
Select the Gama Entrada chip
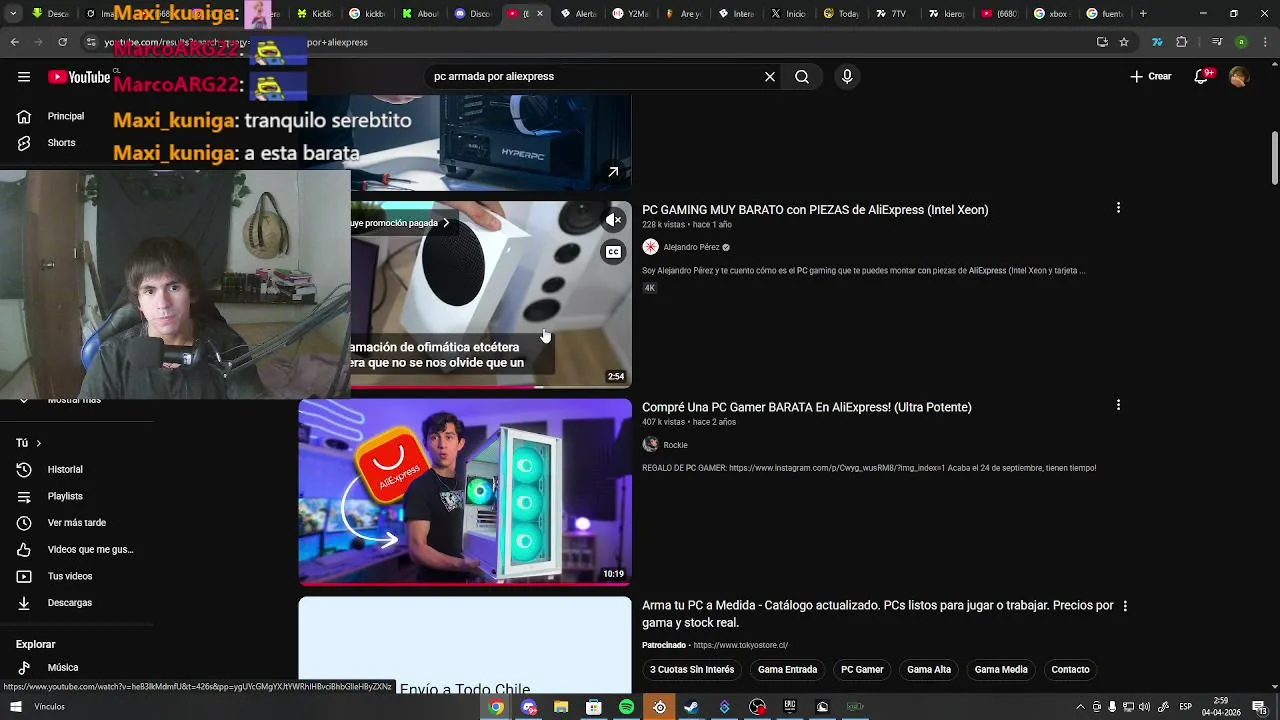point(787,670)
